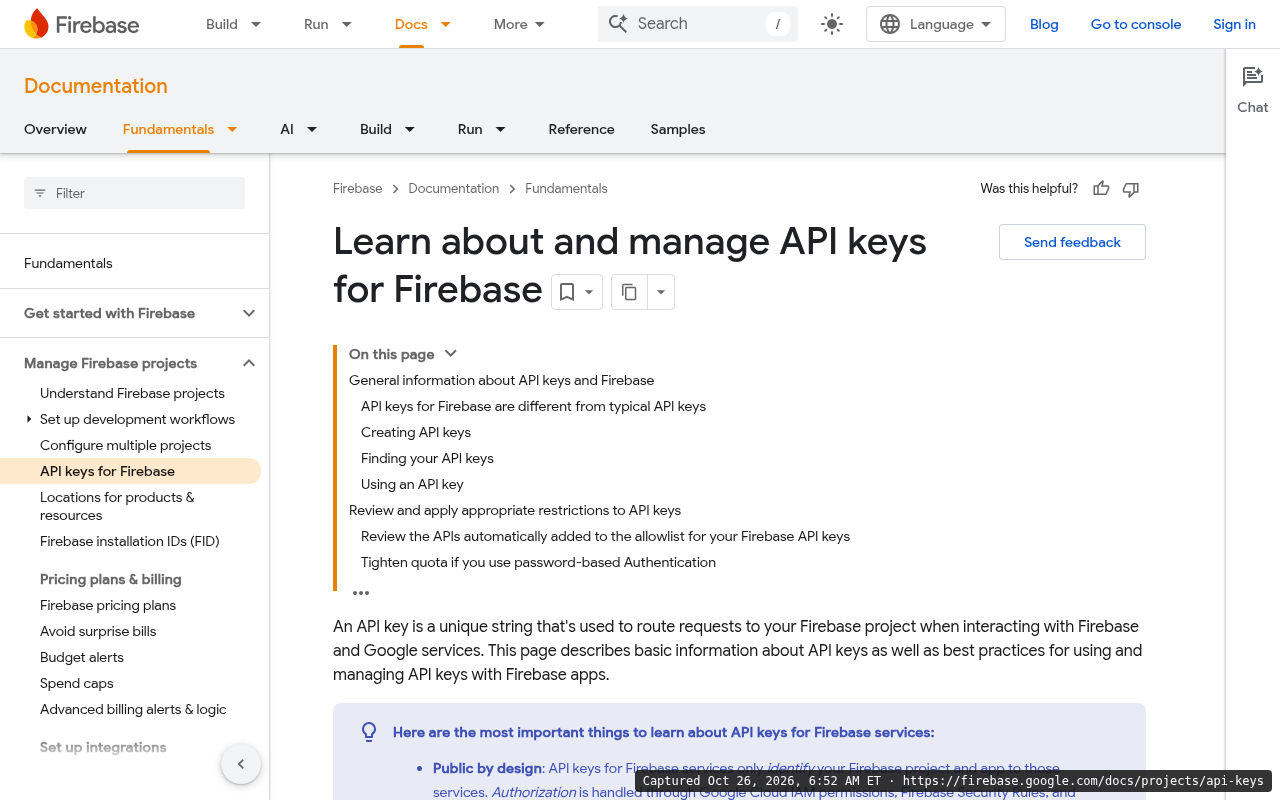Open the copy options dropdown arrow

click(661, 292)
